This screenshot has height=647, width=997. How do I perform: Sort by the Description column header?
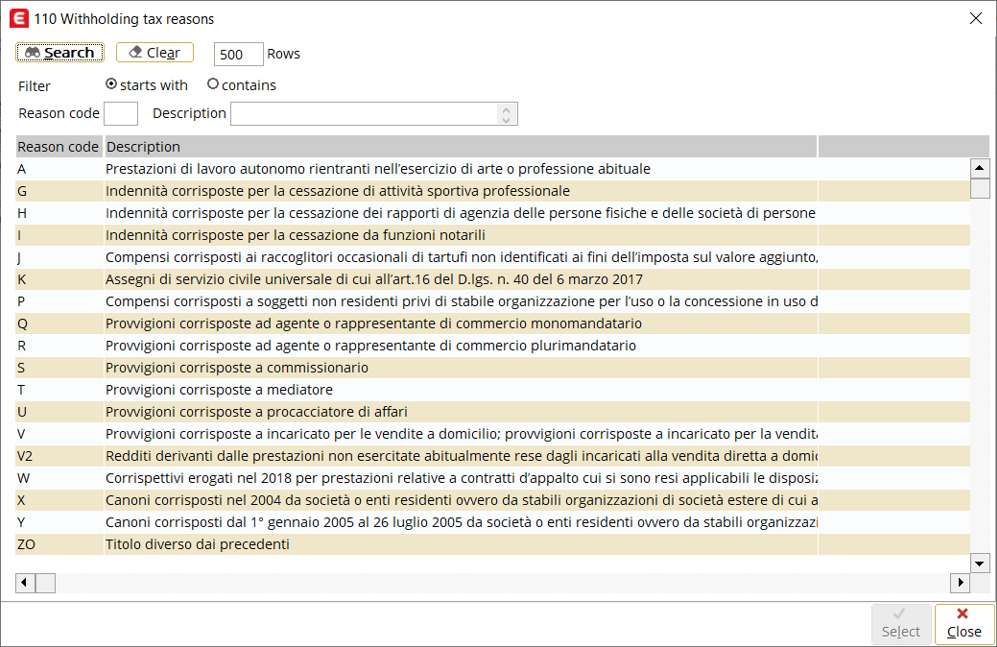pyautogui.click(x=460, y=147)
